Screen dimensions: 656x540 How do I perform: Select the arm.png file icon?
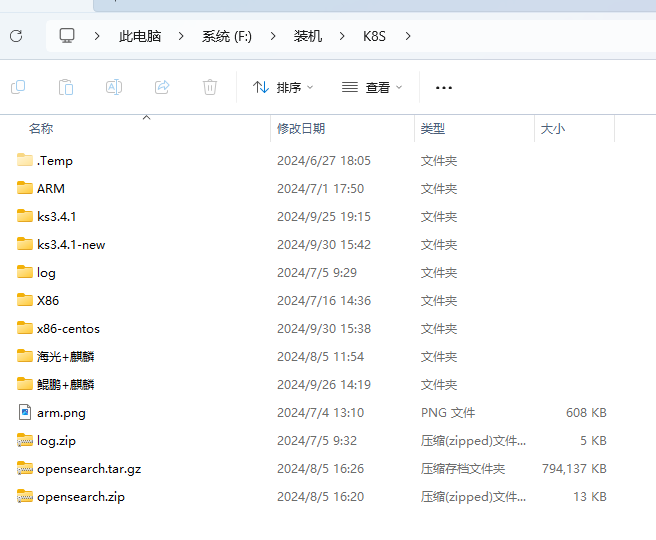pos(25,412)
